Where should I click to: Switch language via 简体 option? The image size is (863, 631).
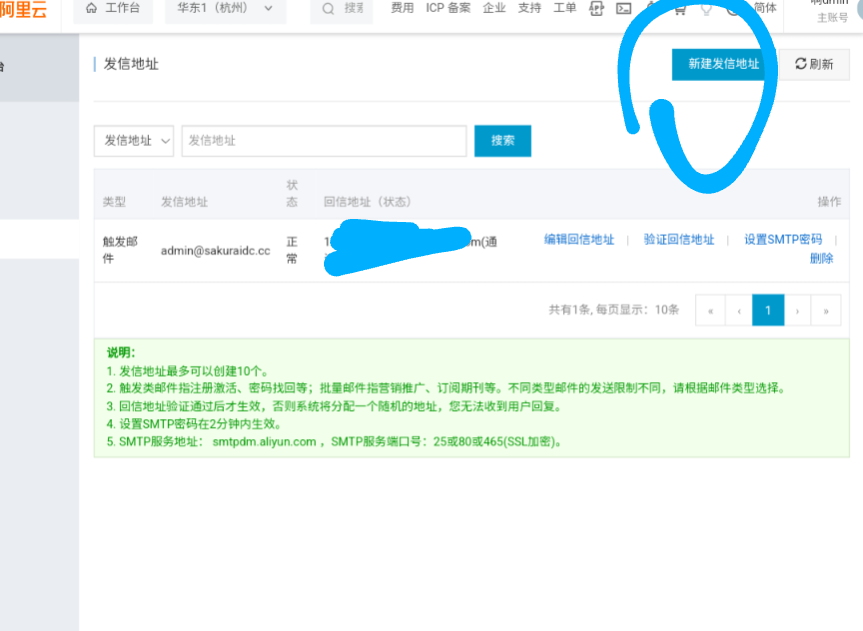[x=765, y=8]
